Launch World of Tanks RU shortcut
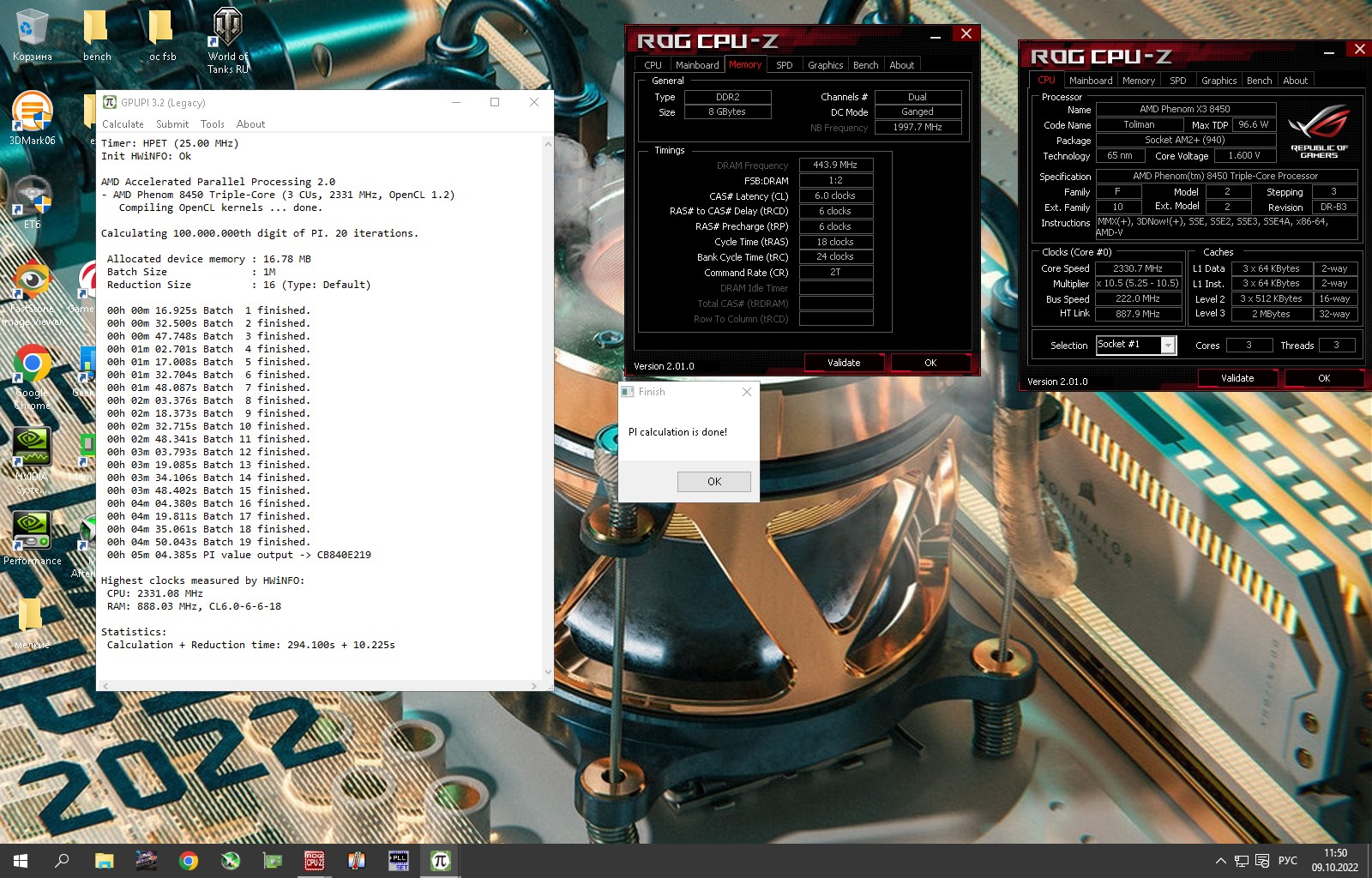 tap(227, 40)
